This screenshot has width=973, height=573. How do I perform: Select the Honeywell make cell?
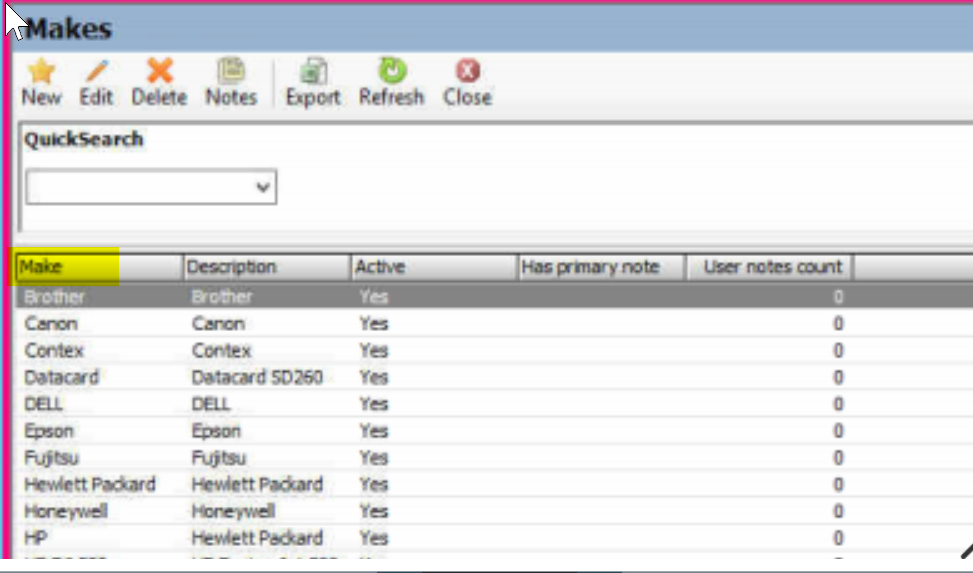[66, 511]
